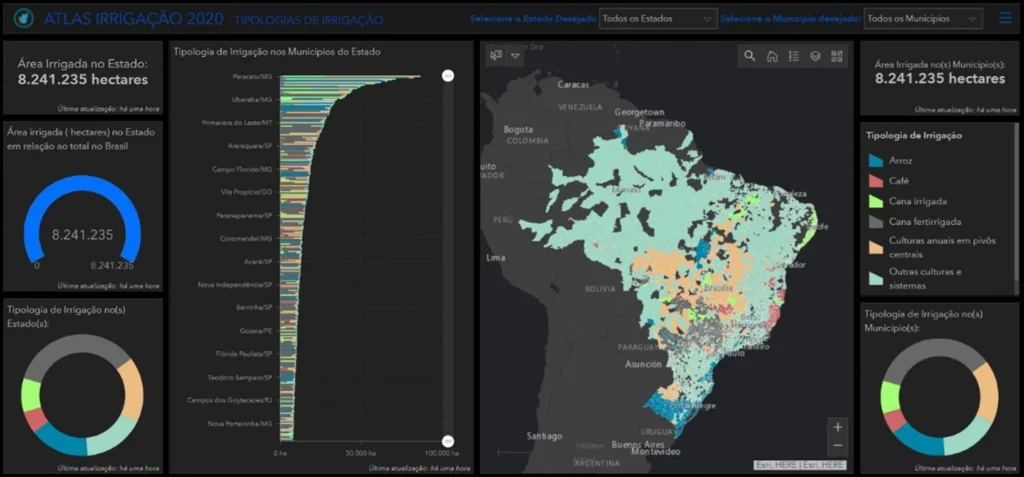Click the chart scroll handle at top
Viewport: 1024px width, 477px height.
448,76
